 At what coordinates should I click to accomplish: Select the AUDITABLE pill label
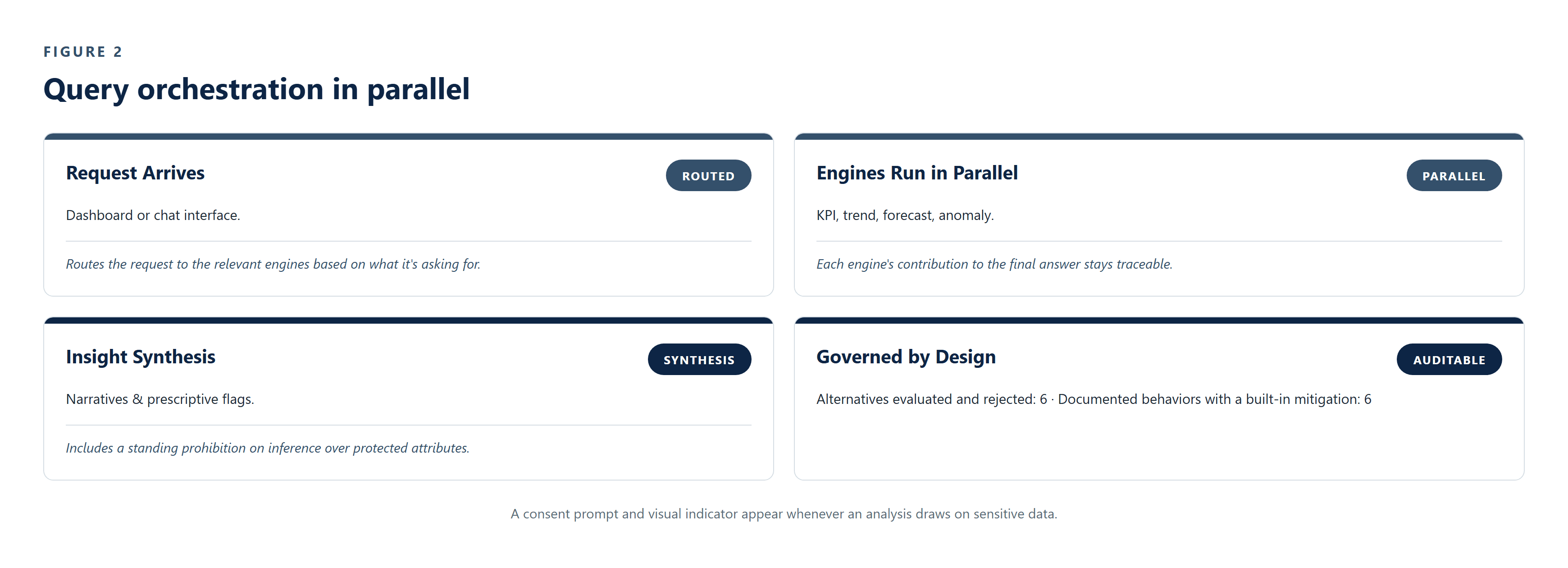(x=1449, y=359)
